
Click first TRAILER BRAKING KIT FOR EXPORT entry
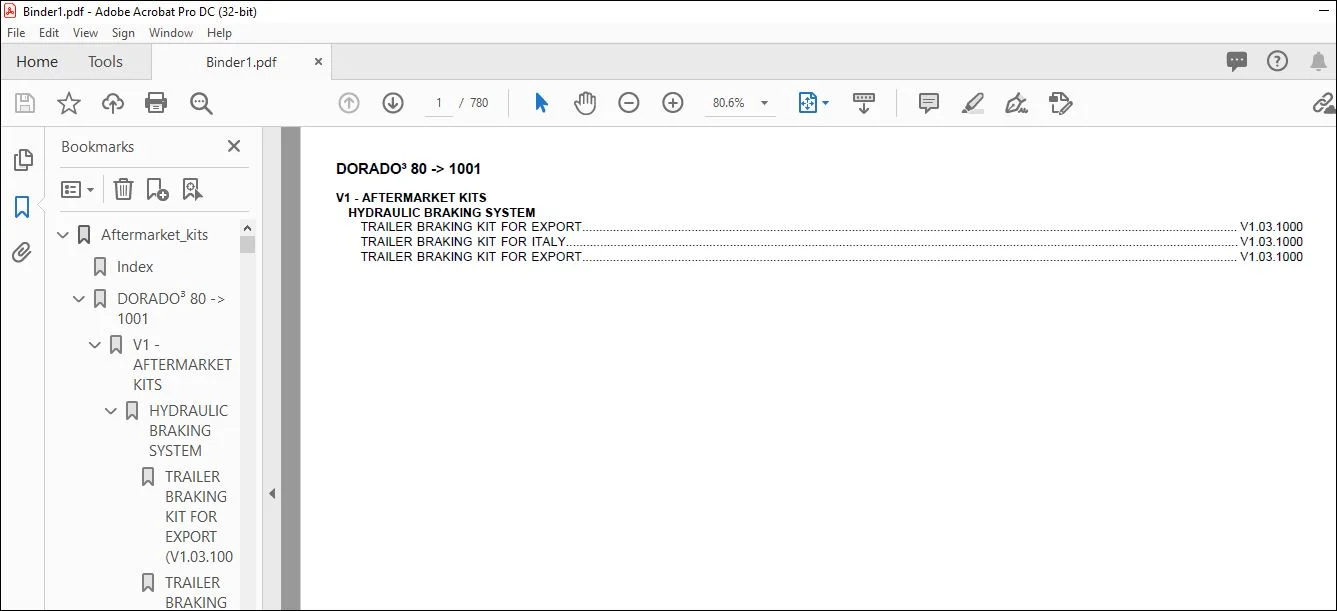471,227
